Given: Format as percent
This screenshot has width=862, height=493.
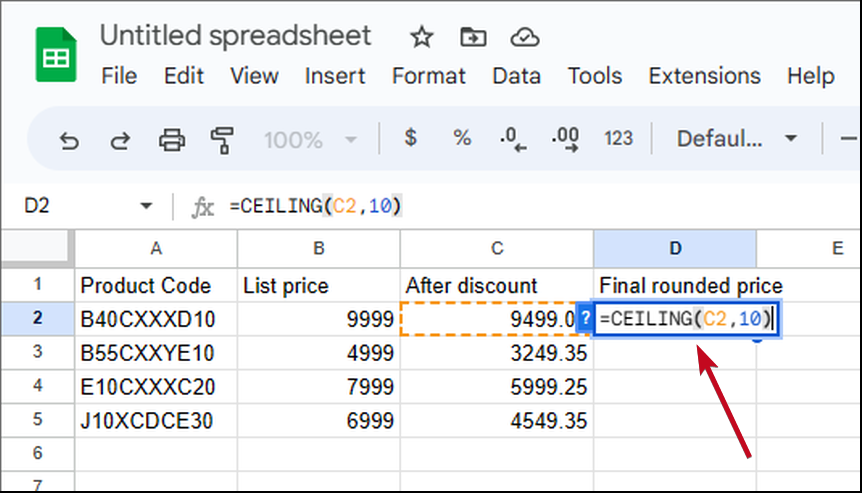Looking at the screenshot, I should point(462,138).
